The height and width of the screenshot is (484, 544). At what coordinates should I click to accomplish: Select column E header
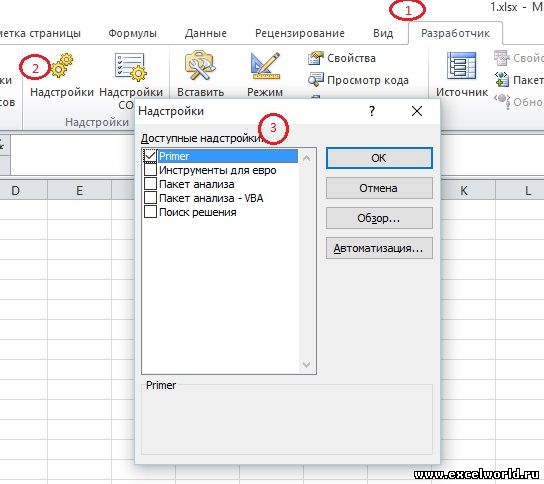pos(79,190)
